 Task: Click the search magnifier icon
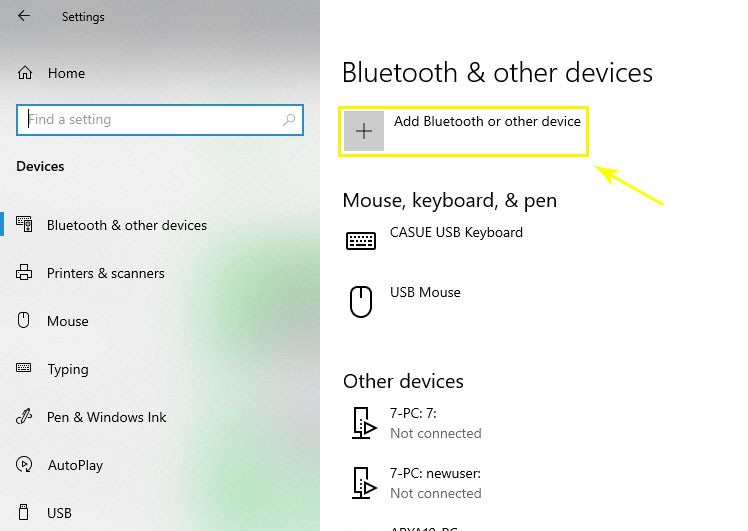(x=290, y=120)
